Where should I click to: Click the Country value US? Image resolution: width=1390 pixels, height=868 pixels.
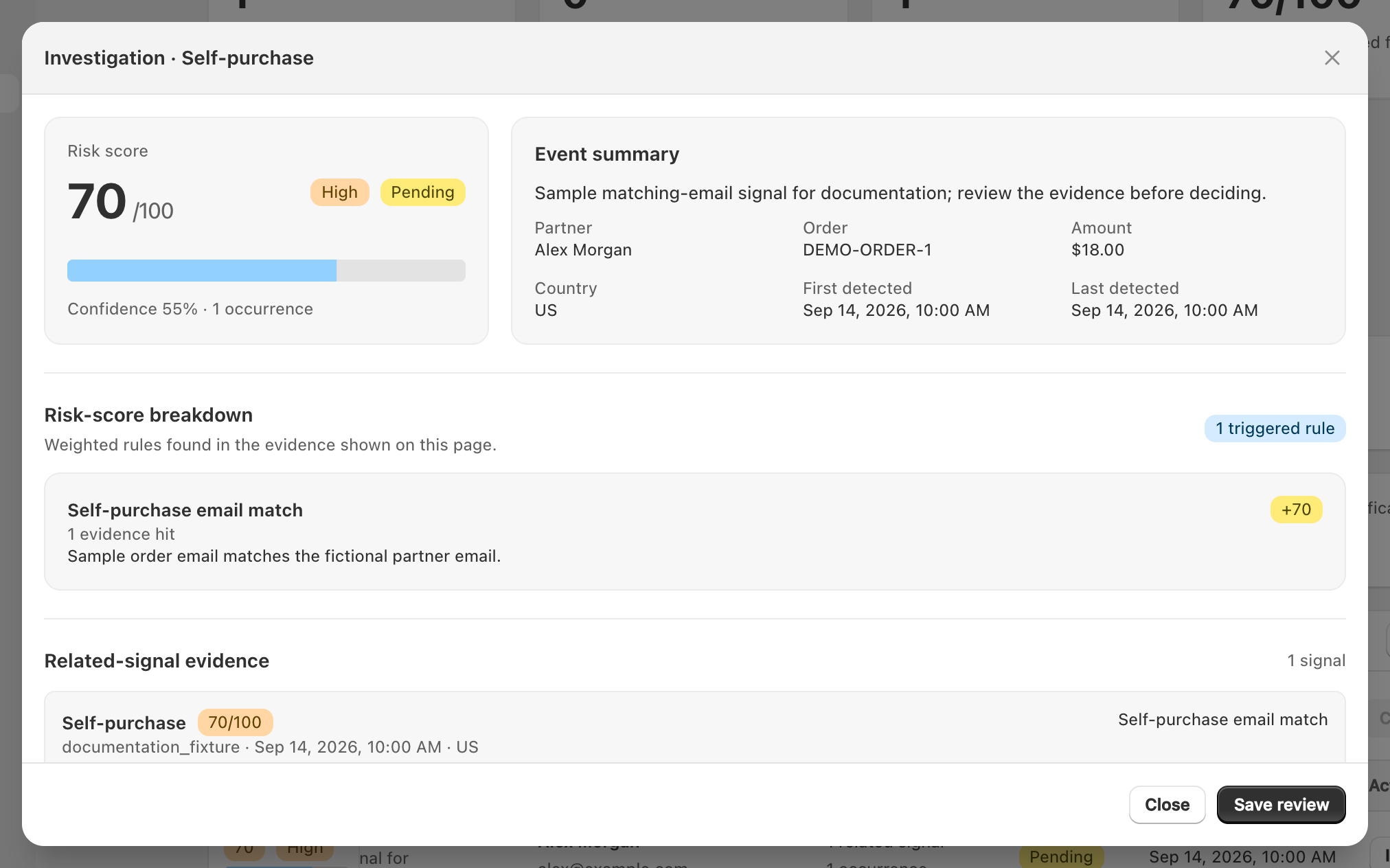[546, 310]
